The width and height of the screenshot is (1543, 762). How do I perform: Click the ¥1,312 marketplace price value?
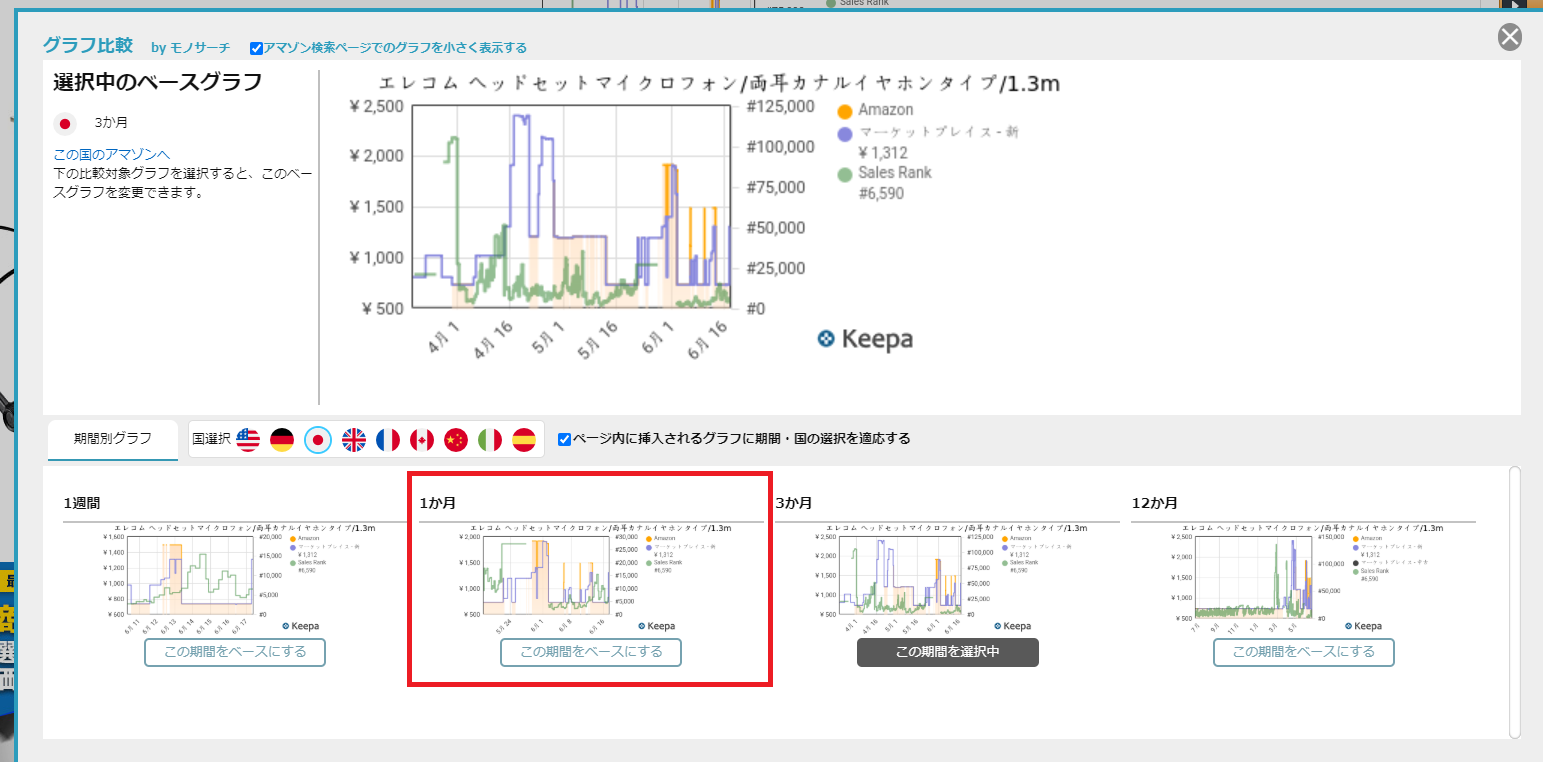[x=883, y=153]
